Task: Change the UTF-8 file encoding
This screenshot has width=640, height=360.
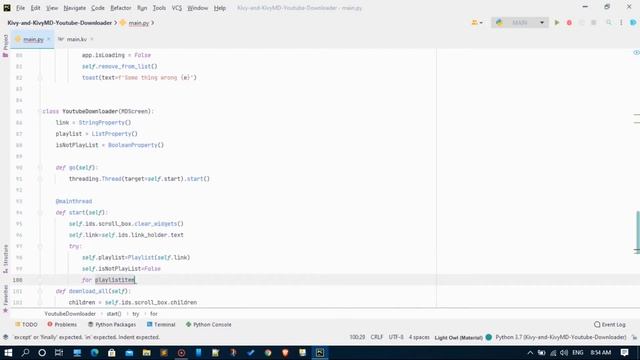Action: pyautogui.click(x=396, y=337)
